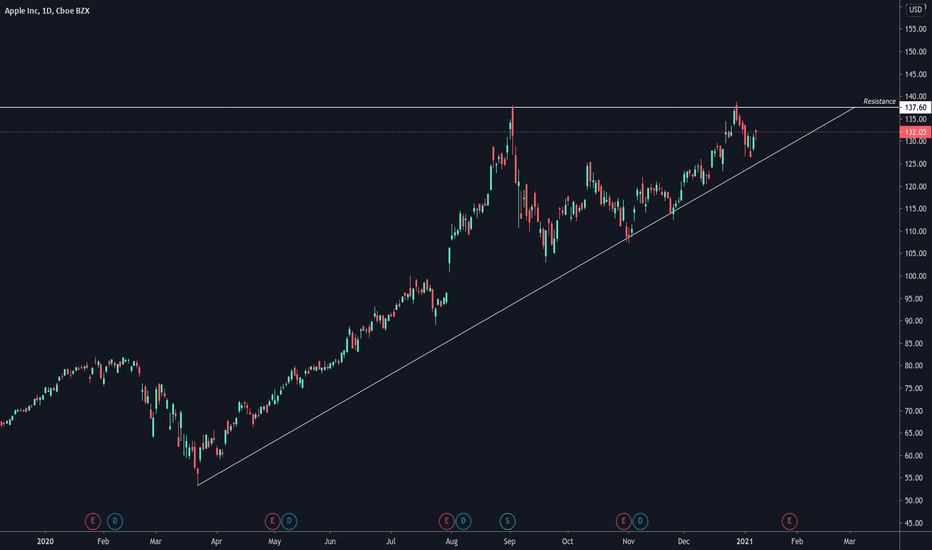The width and height of the screenshot is (932, 550).
Task: Click the 50.00 price axis label
Action: pyautogui.click(x=915, y=501)
